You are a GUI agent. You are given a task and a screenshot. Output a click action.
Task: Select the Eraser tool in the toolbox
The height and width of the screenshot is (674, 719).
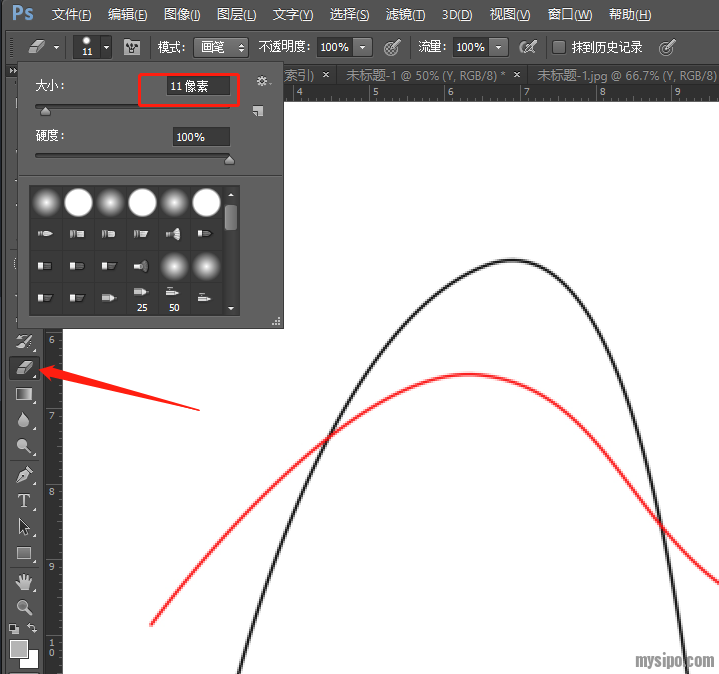click(24, 369)
